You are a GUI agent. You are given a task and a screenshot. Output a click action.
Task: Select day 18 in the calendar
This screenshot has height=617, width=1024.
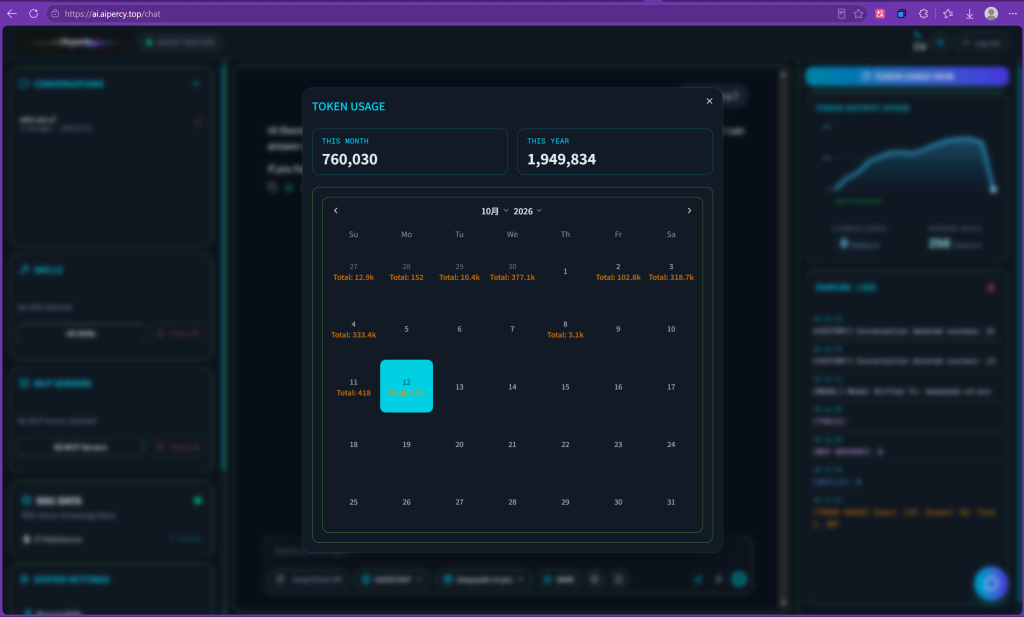tap(353, 445)
